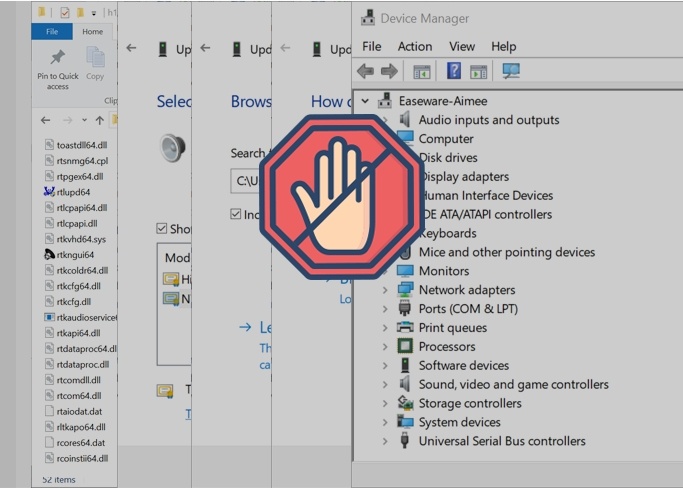This screenshot has height=488, width=683.
Task: Click the rtkngui64 application file icon
Action: click(49, 255)
